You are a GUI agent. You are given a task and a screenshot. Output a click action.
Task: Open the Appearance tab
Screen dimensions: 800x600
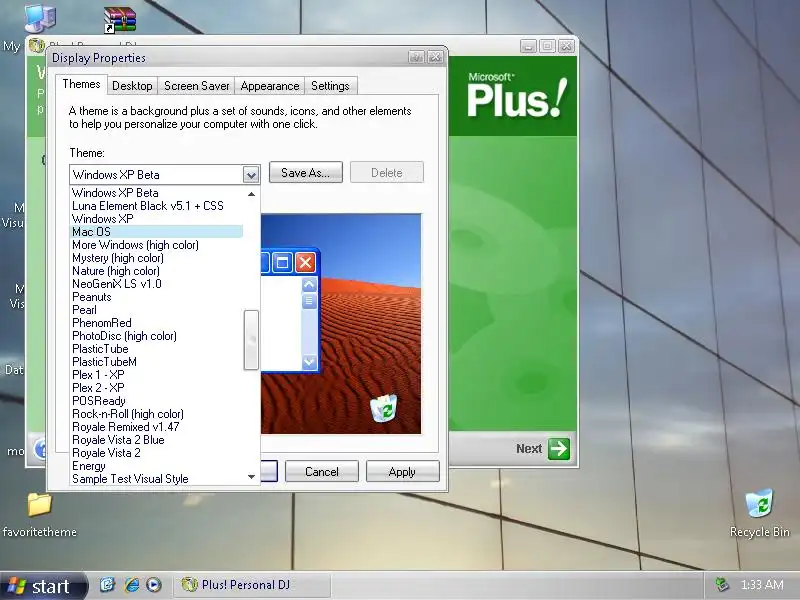click(x=270, y=86)
